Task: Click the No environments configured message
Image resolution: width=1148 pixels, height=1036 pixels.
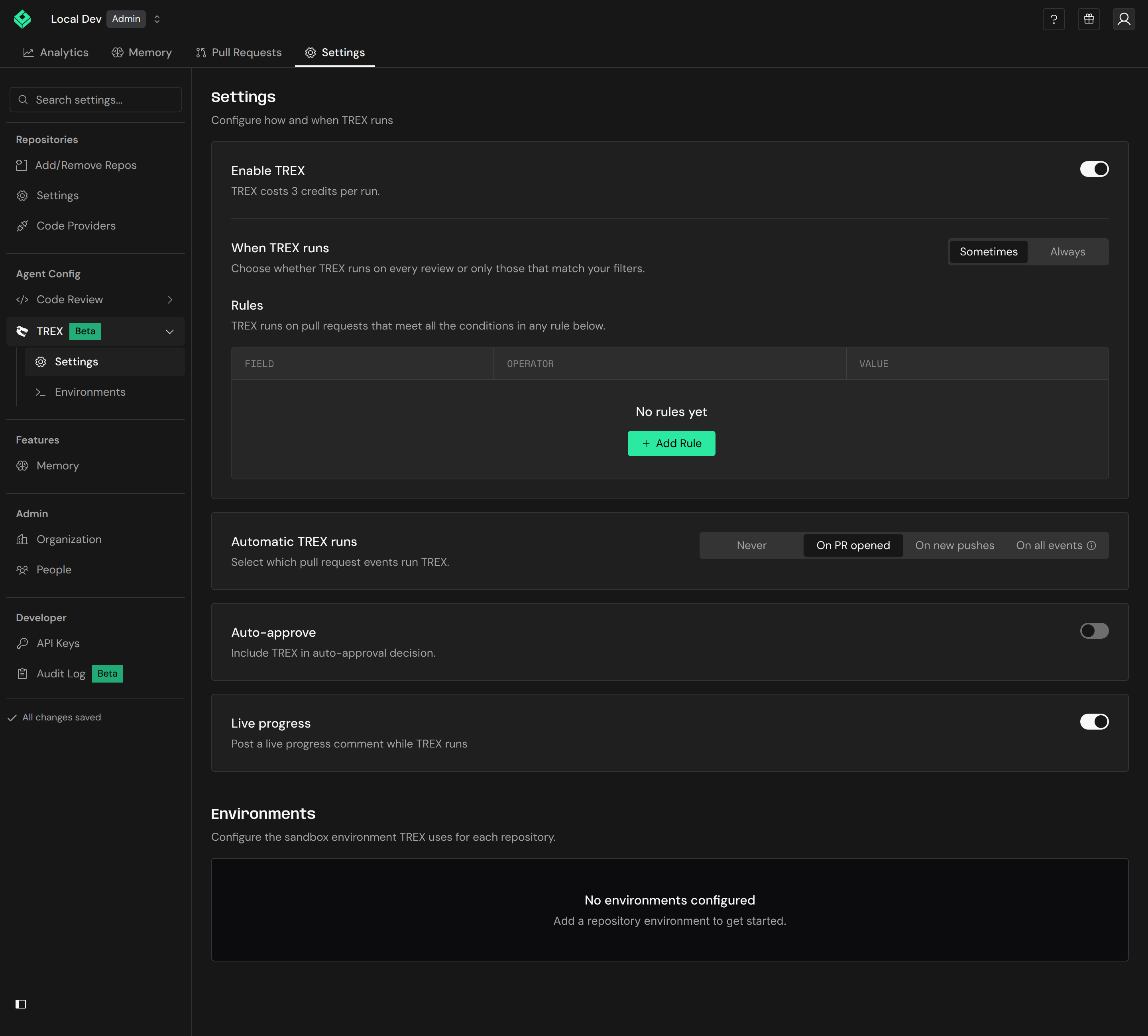Action: pos(670,901)
